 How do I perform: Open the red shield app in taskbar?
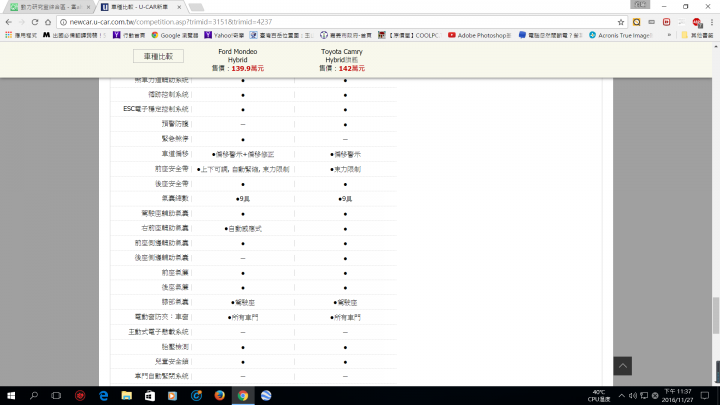tap(80, 395)
